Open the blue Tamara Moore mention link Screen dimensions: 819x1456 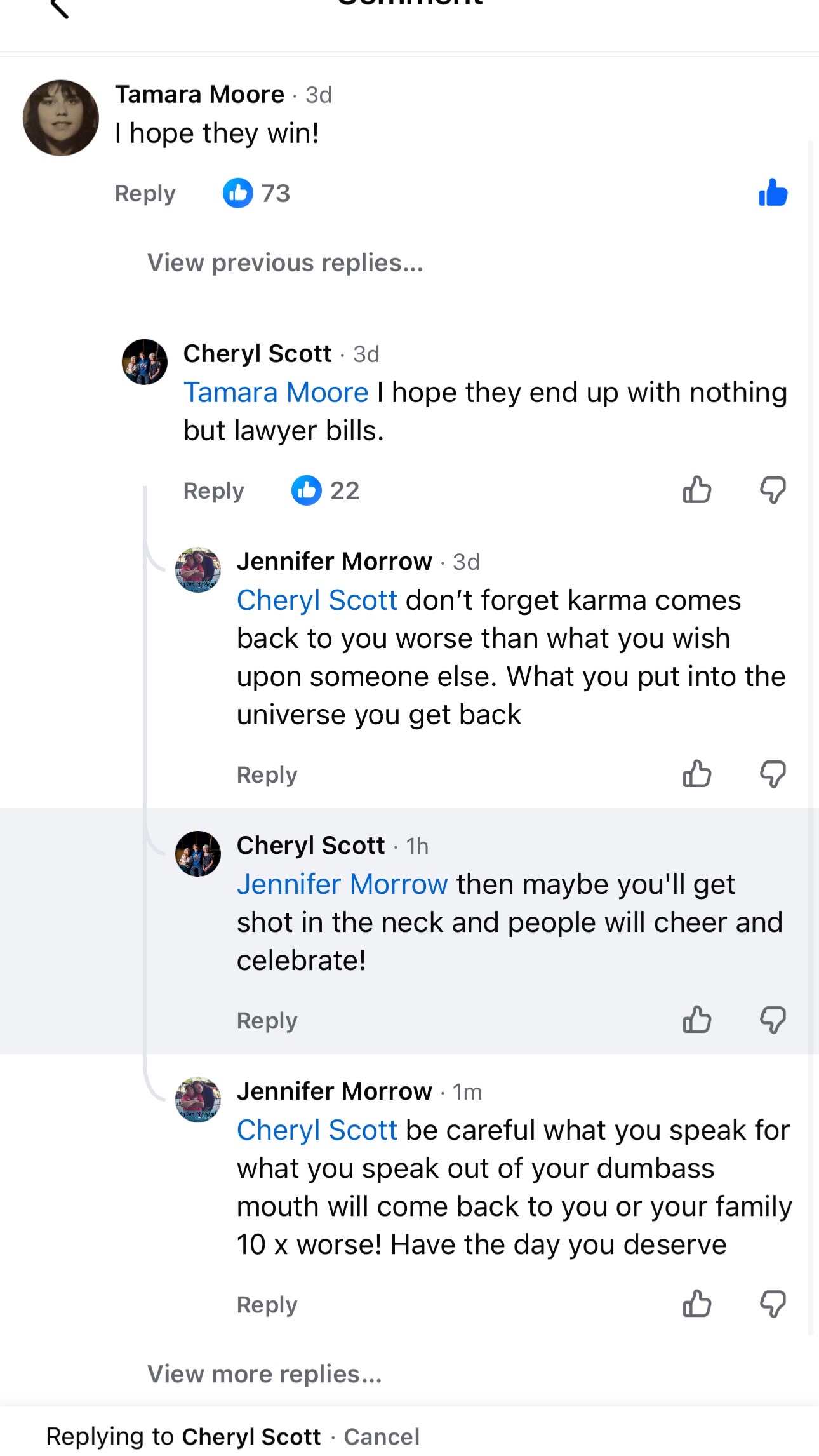[276, 392]
